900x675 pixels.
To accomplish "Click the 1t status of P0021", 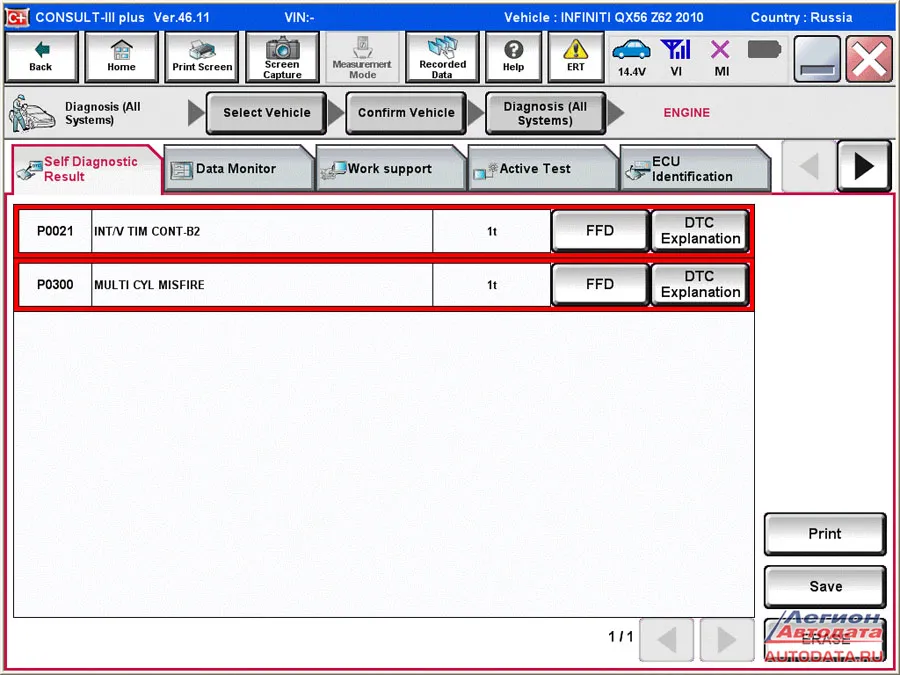I will (x=492, y=231).
